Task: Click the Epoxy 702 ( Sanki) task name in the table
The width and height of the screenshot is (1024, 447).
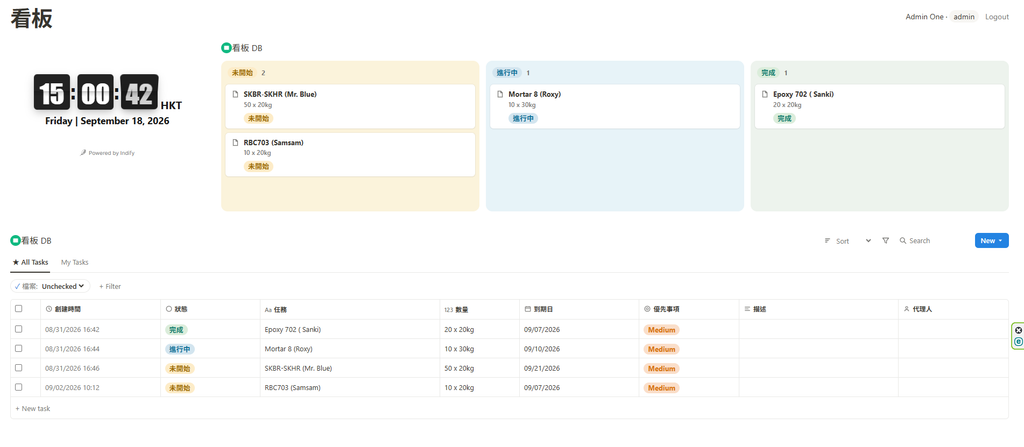Action: tap(293, 329)
